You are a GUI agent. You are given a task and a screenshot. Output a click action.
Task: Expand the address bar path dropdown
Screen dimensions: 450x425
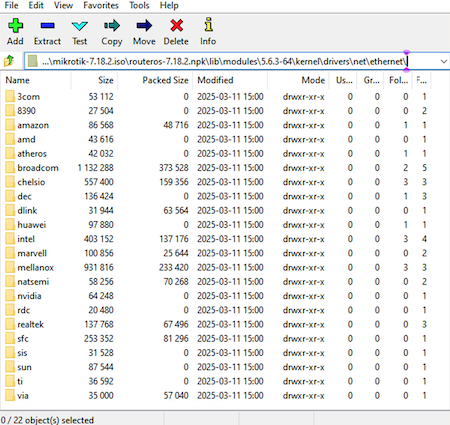443,61
